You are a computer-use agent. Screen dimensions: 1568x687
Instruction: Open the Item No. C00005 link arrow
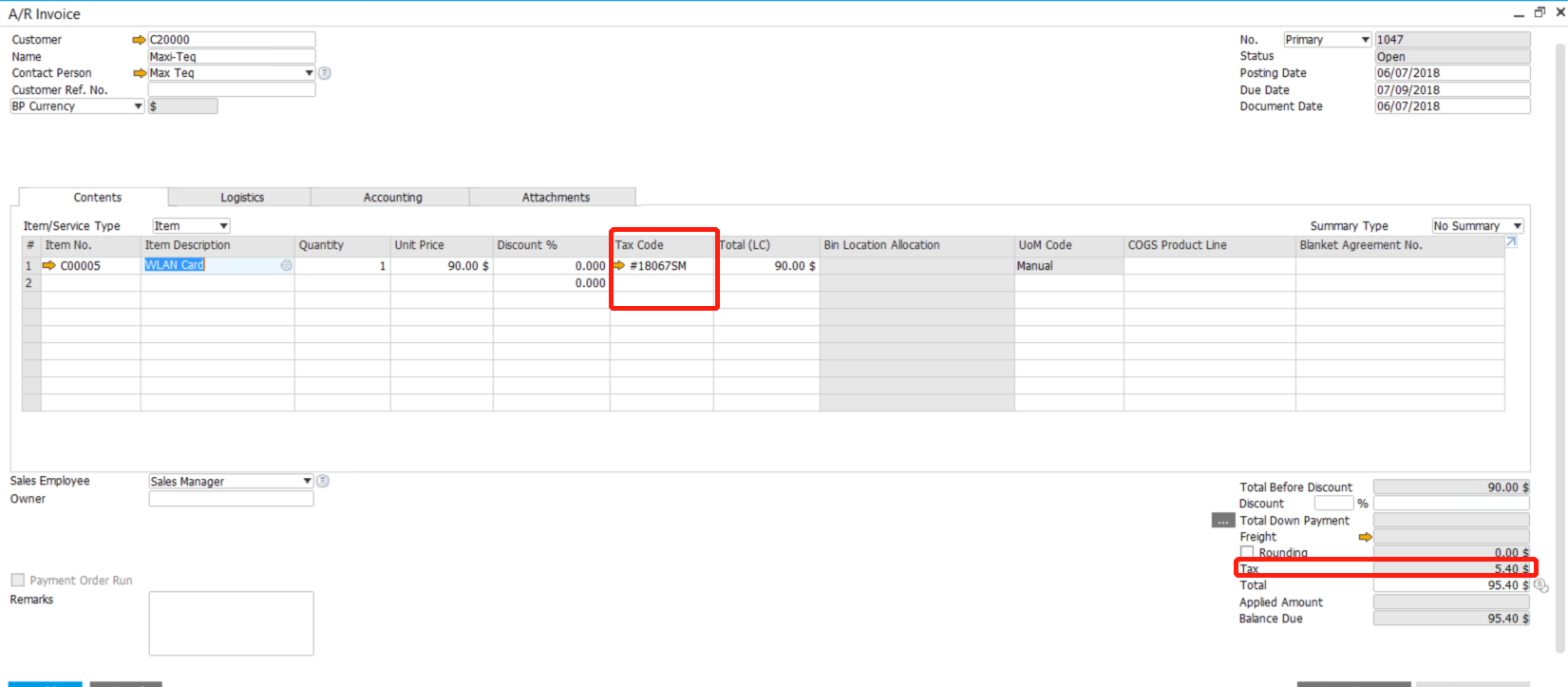pos(49,266)
